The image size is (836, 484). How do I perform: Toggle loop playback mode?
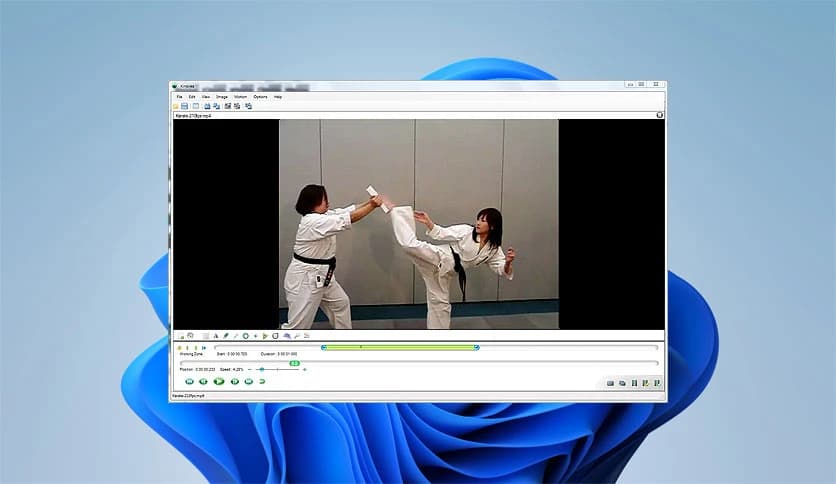coord(262,382)
